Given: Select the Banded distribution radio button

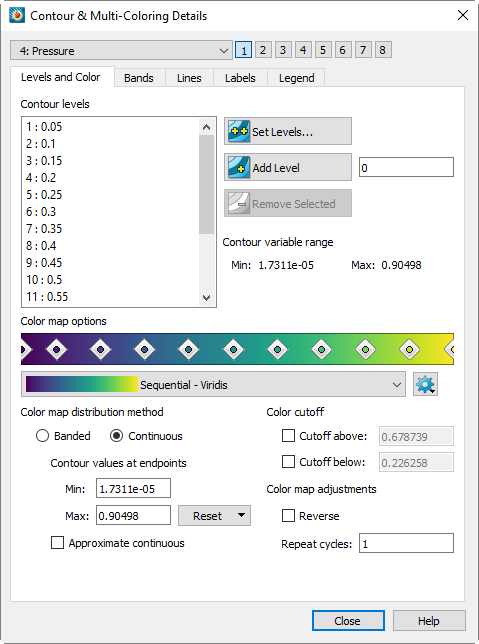Looking at the screenshot, I should click(x=42, y=436).
